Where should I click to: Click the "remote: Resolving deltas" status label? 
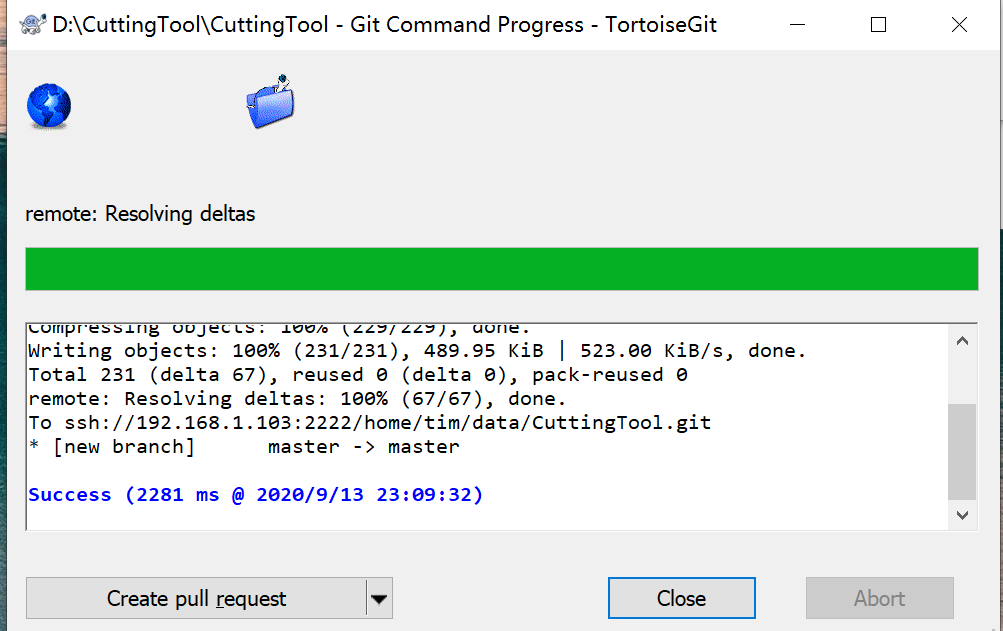click(x=140, y=214)
